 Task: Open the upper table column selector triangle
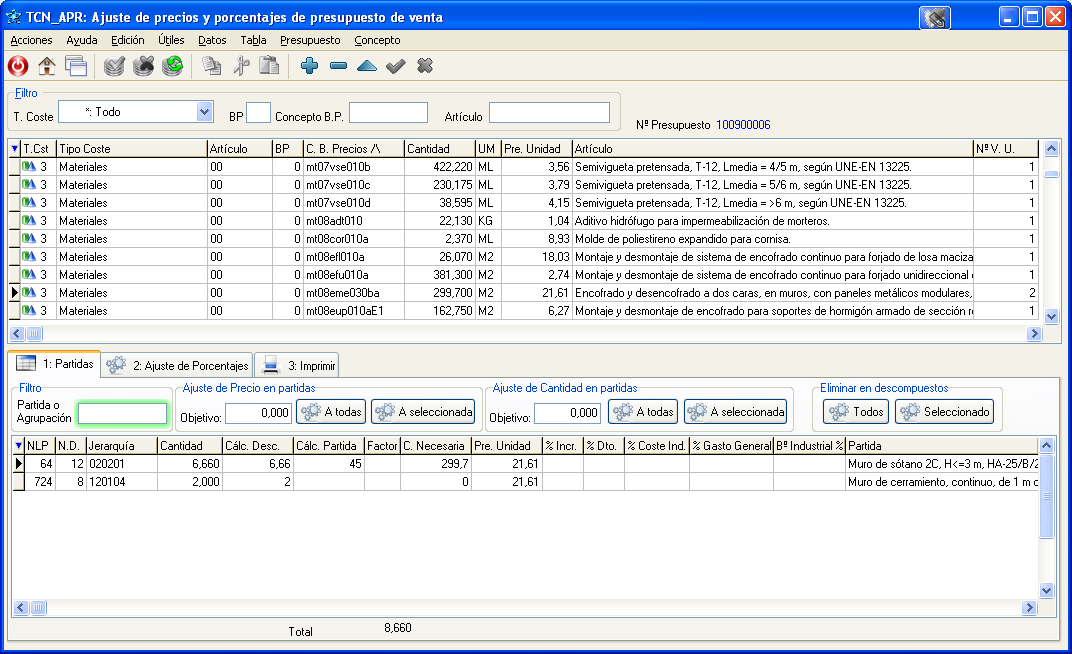(14, 148)
